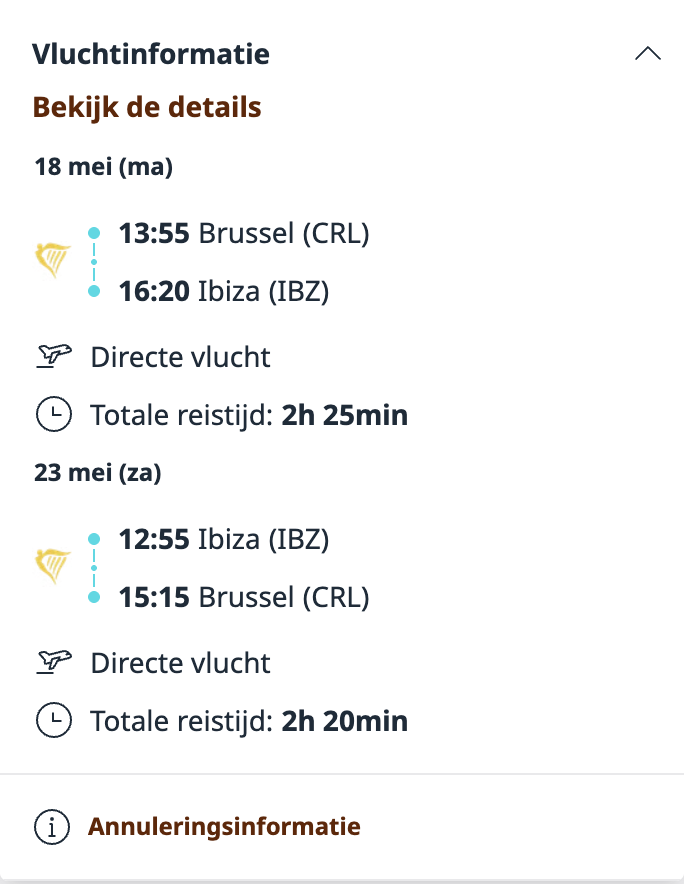Select the Ryanair airline logo for return flight
684x884 pixels.
tap(53, 563)
